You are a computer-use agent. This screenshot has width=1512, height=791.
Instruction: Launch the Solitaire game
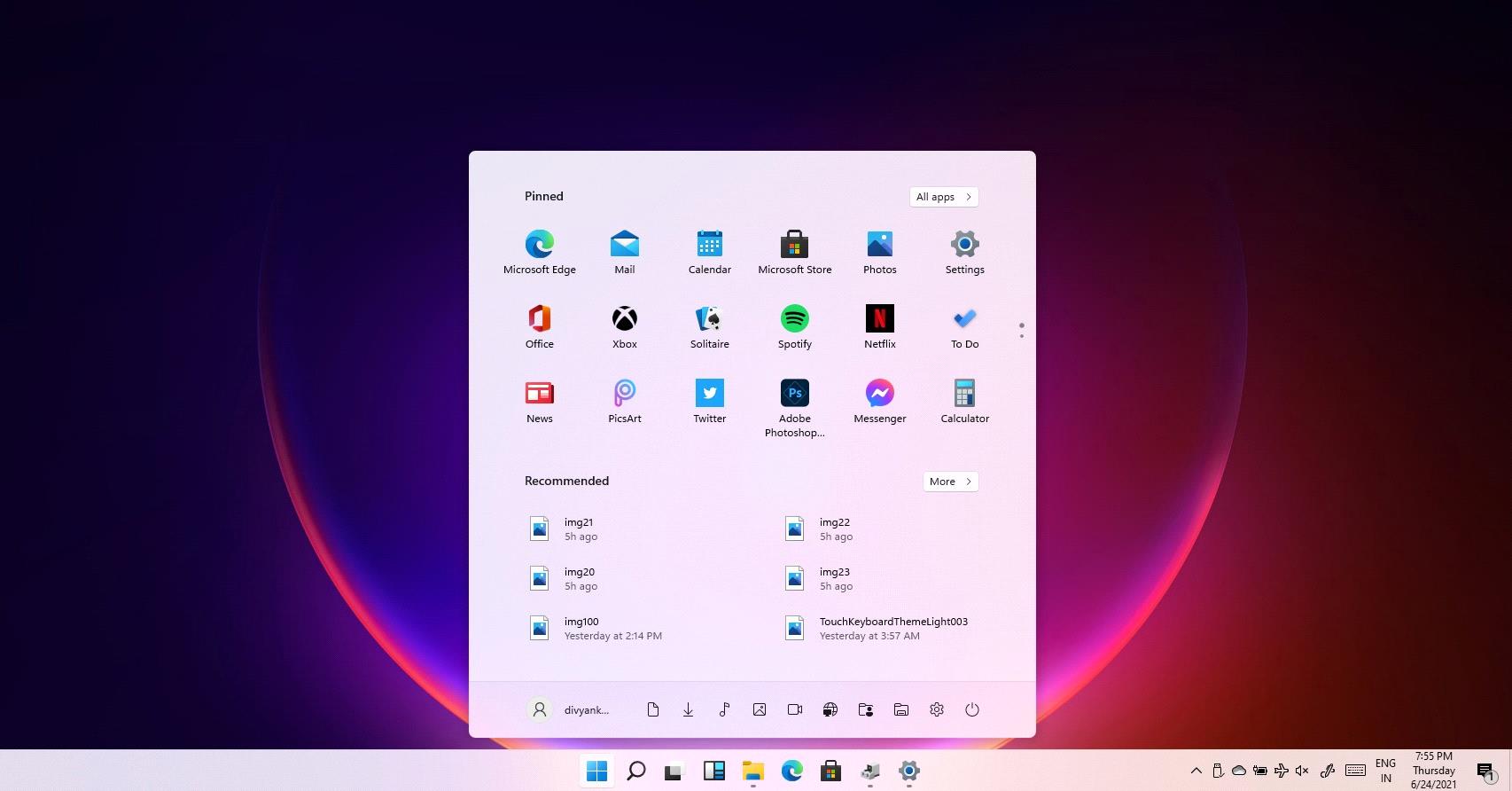(709, 327)
